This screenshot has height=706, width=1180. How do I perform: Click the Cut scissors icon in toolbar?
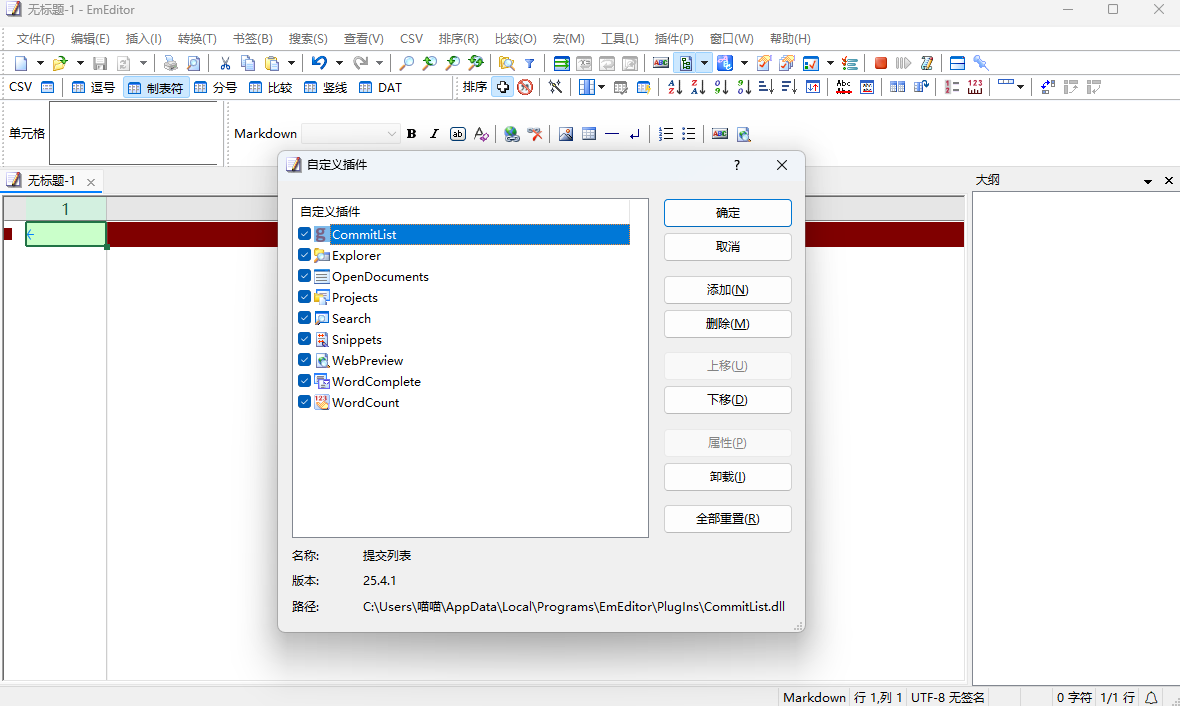point(225,63)
